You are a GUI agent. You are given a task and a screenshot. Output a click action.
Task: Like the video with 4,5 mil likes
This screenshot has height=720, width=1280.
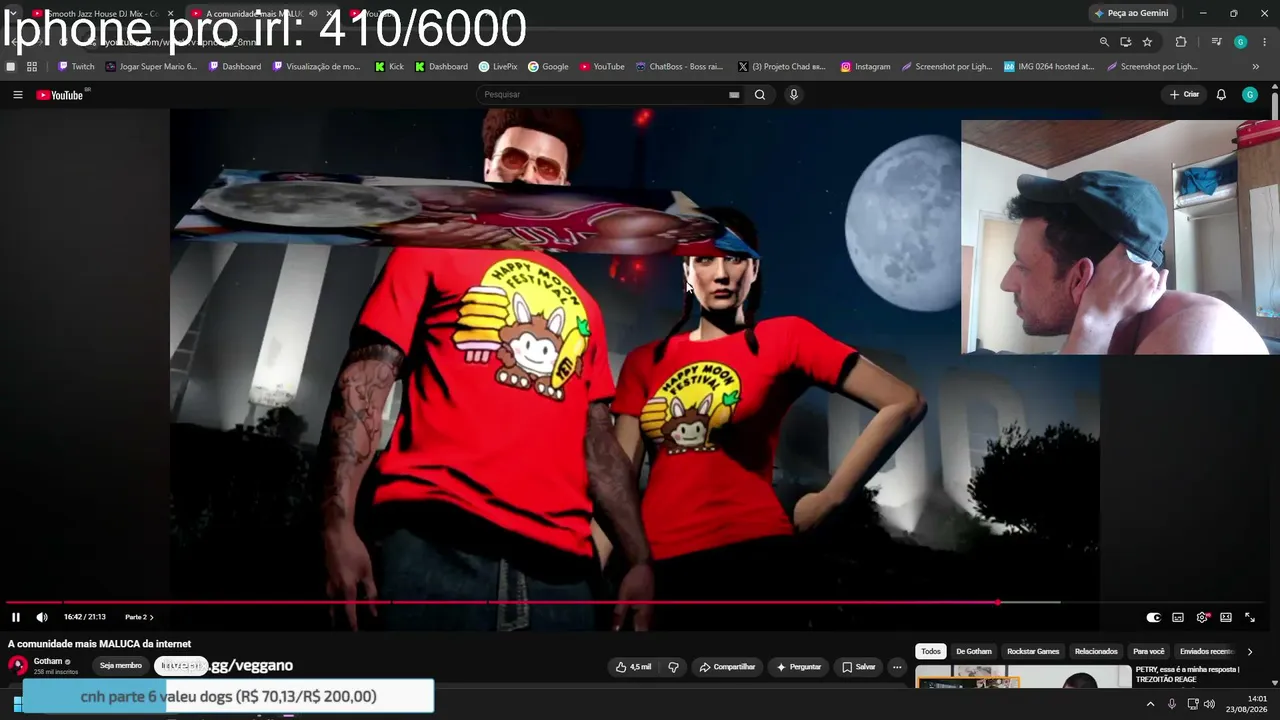click(633, 667)
